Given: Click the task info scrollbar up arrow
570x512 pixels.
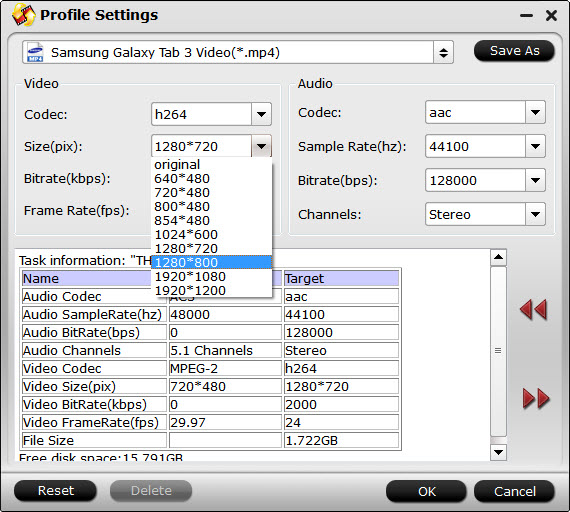Looking at the screenshot, I should tap(498, 257).
